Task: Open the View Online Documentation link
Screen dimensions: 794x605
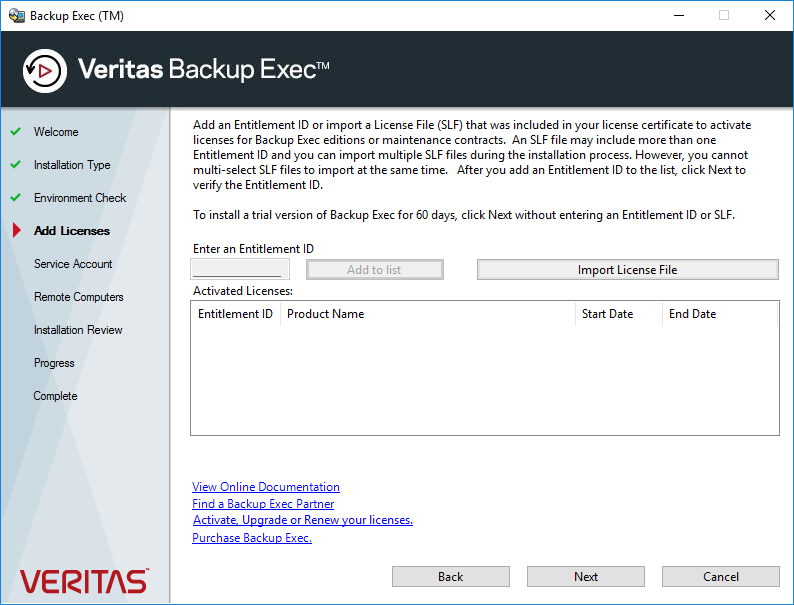Action: click(x=266, y=487)
